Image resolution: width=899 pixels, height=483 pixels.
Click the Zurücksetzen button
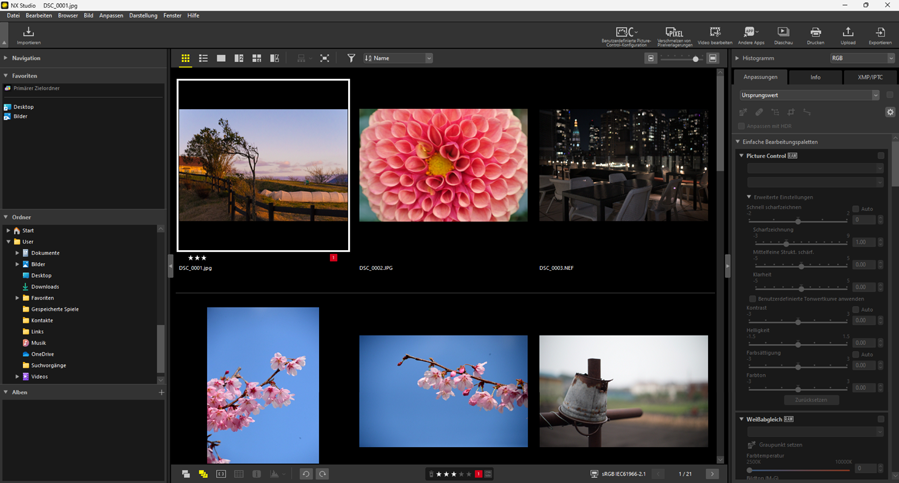811,400
